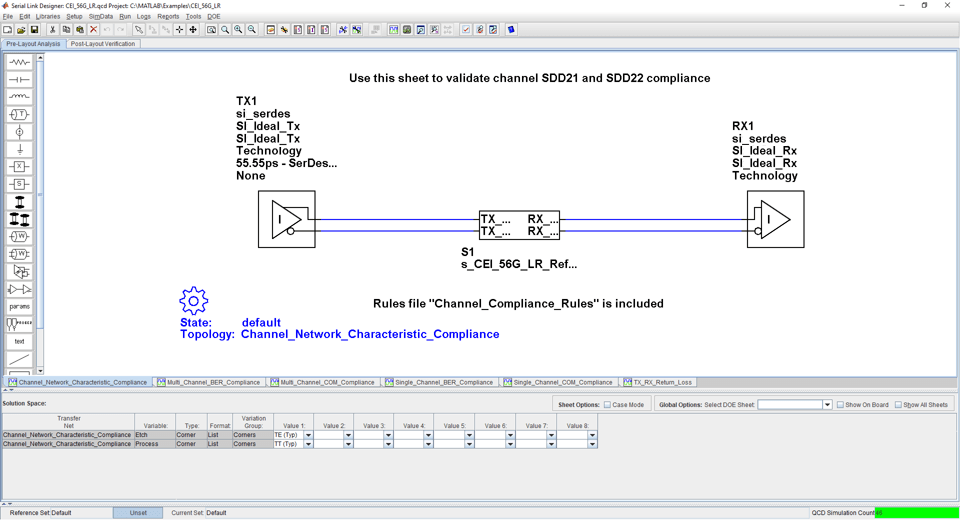This screenshot has height=520, width=960.
Task: Click the green QCD simulation progress bar
Action: [917, 513]
